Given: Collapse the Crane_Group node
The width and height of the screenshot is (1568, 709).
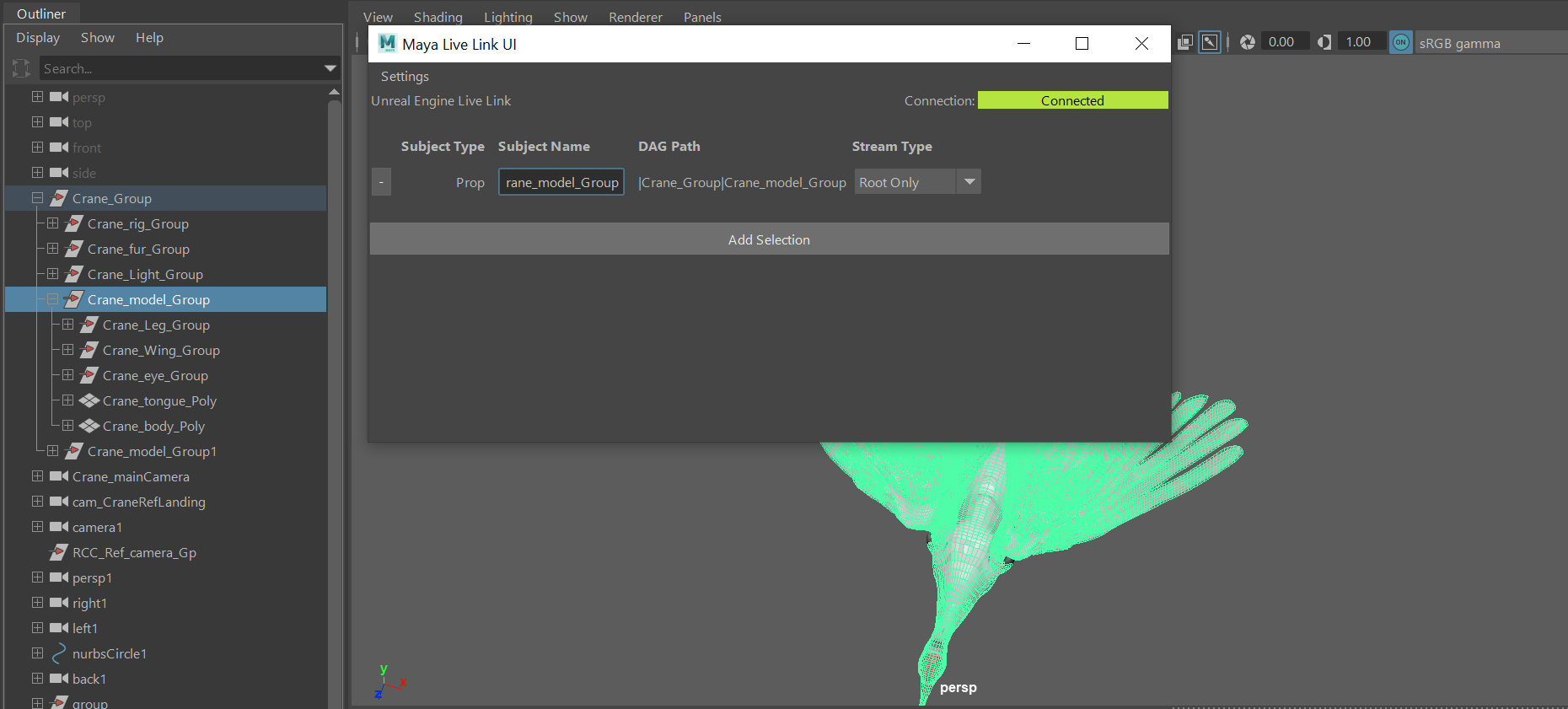Looking at the screenshot, I should (37, 198).
